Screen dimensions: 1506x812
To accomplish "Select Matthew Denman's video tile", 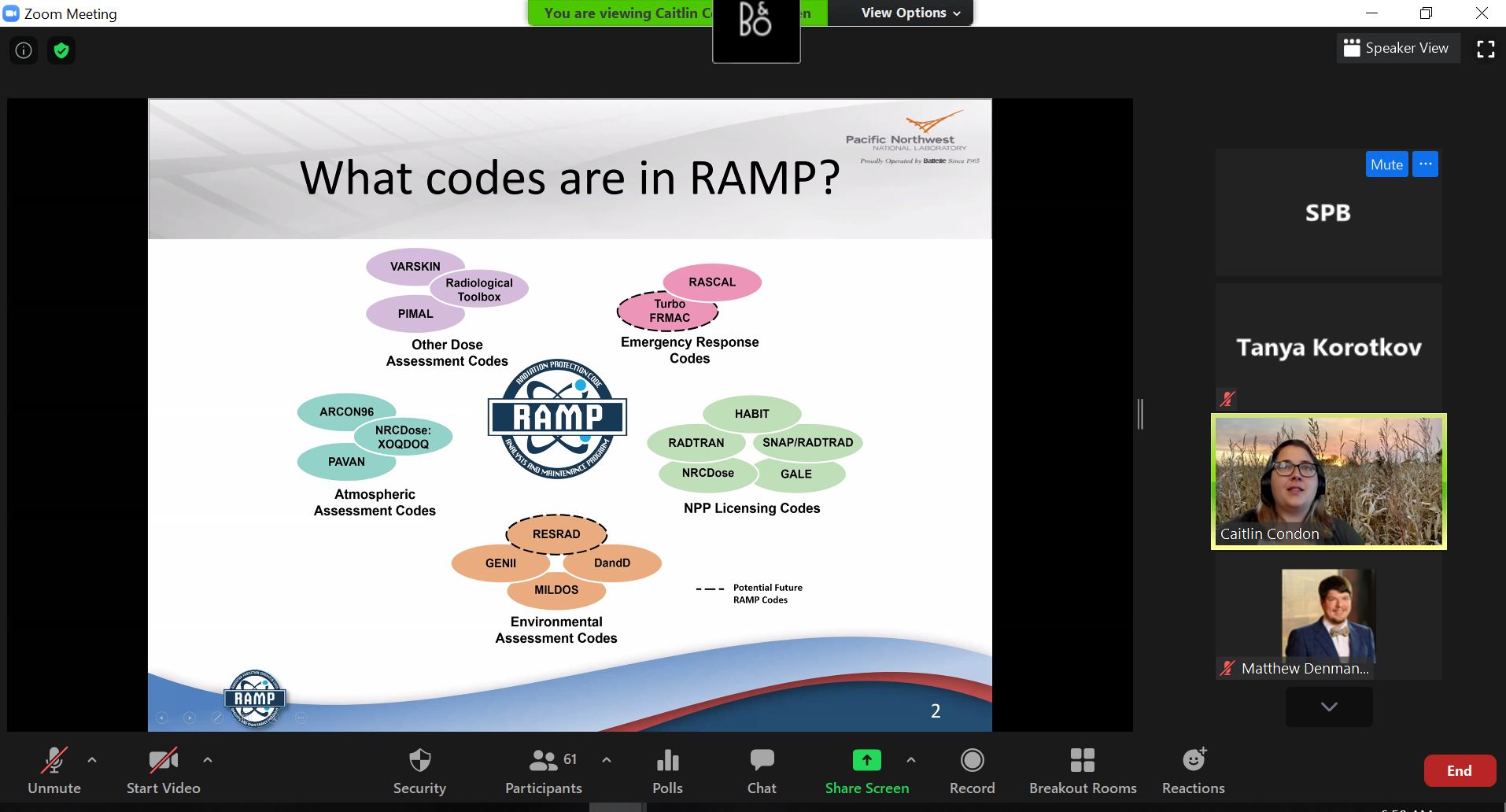I will pyautogui.click(x=1329, y=618).
